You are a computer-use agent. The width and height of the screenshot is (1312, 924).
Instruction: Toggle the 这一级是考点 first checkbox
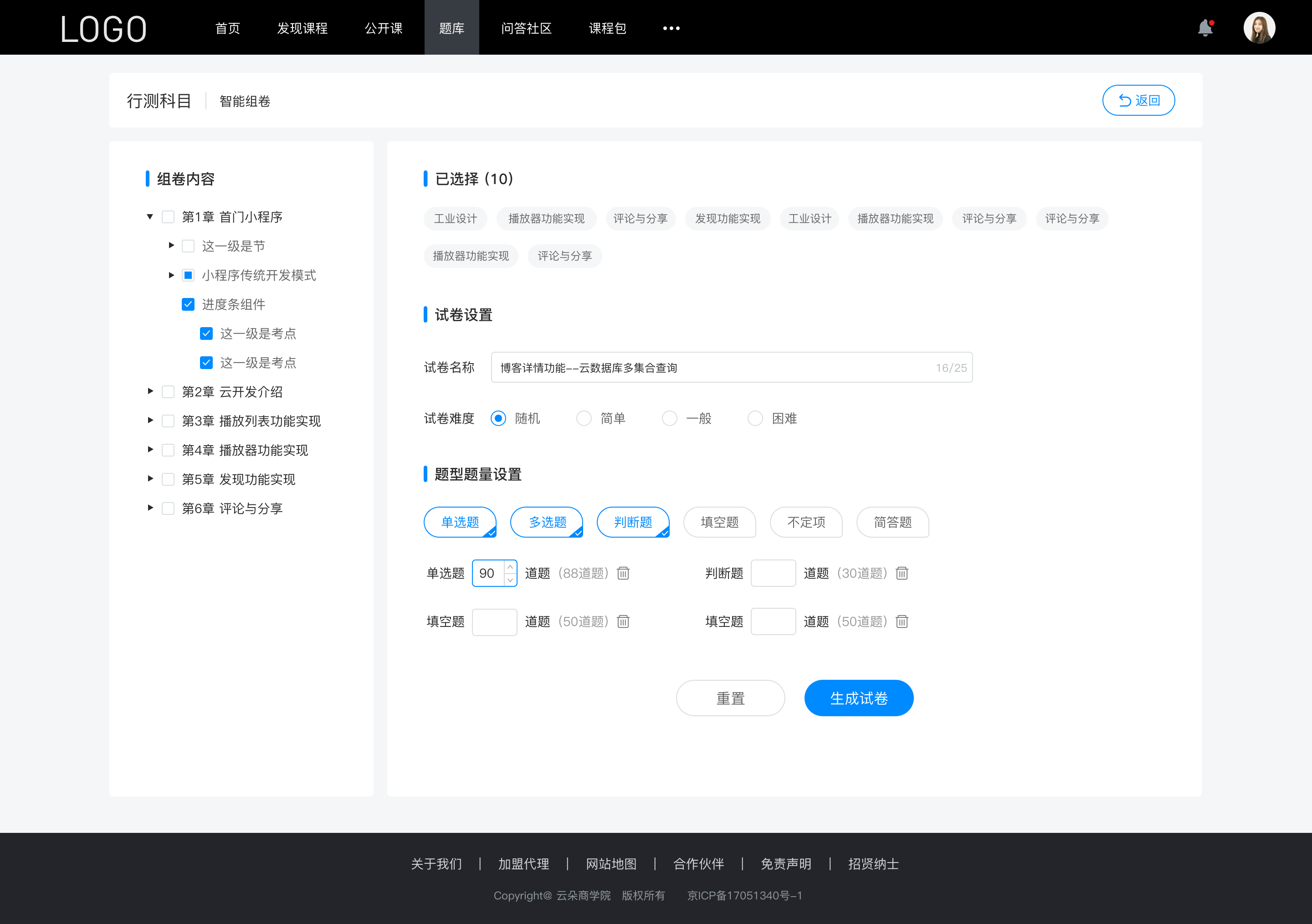[x=205, y=334]
